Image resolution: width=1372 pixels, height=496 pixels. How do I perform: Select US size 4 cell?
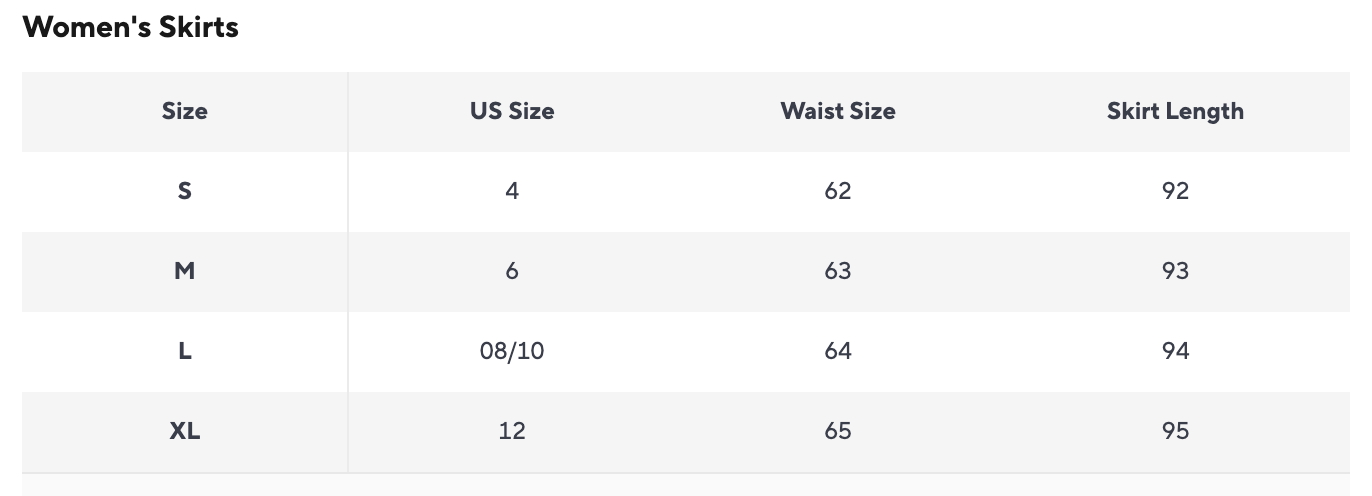coord(512,191)
